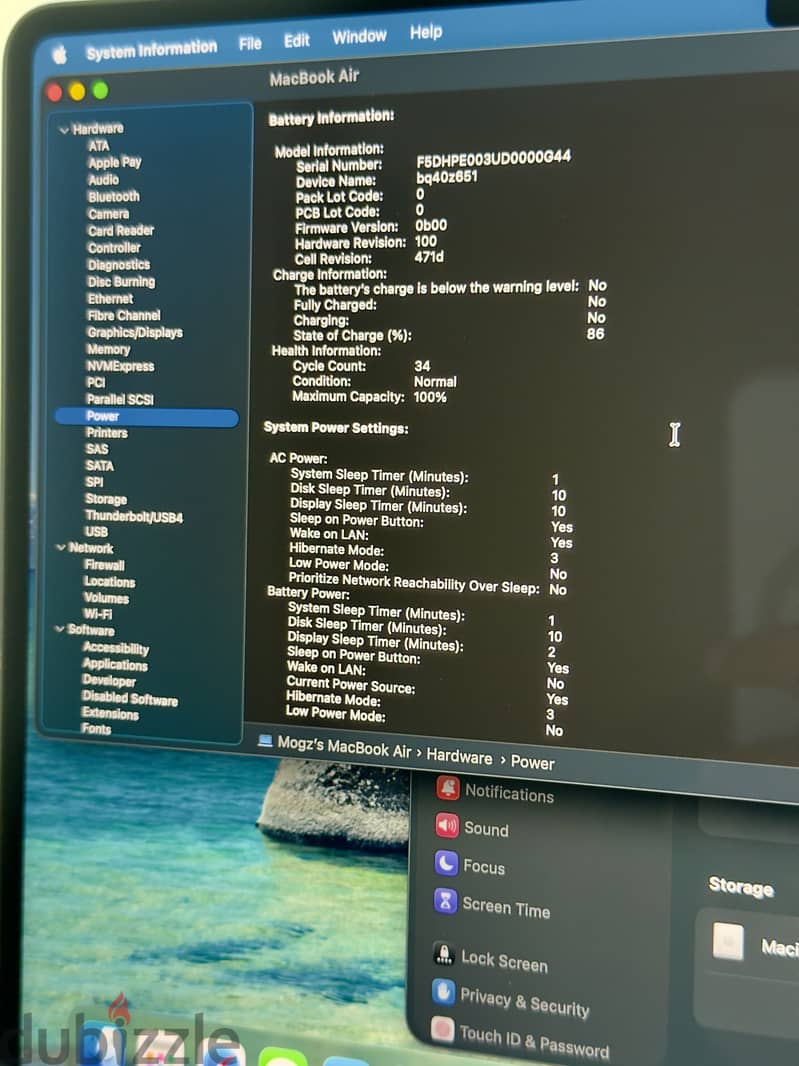Open the Help menu
This screenshot has height=1066, width=799.
426,32
